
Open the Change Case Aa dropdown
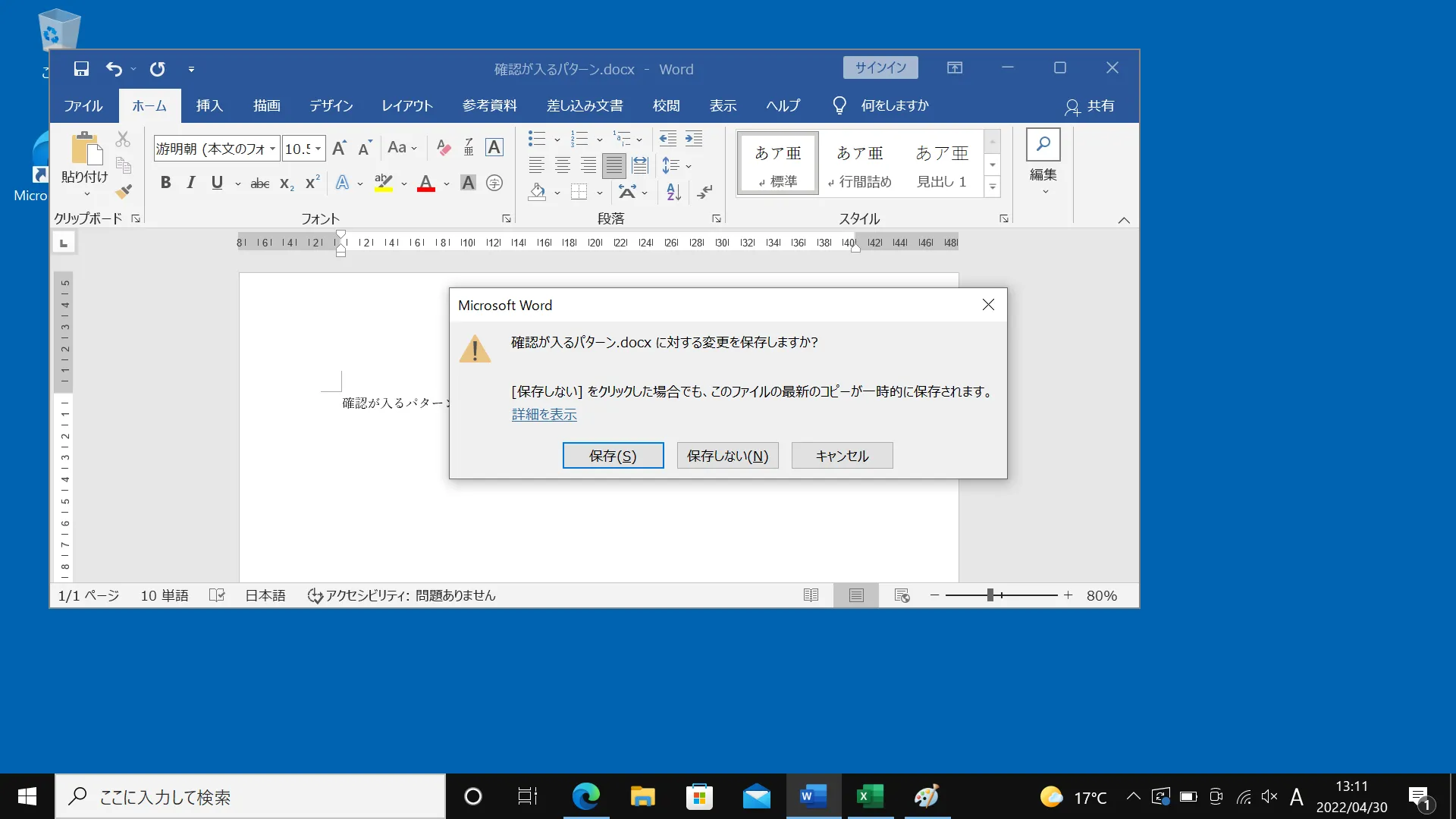click(x=402, y=148)
